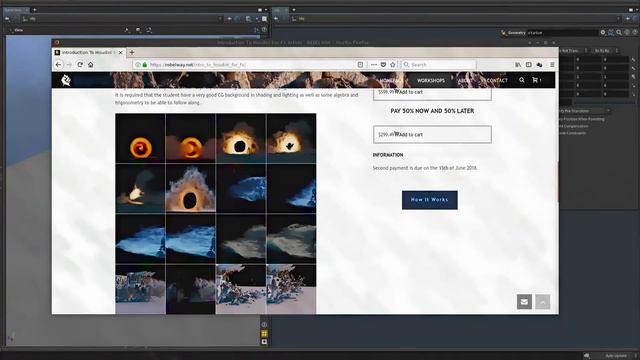This screenshot has height=360, width=640.
Task: Go back in Firefox
Action: coord(58,64)
